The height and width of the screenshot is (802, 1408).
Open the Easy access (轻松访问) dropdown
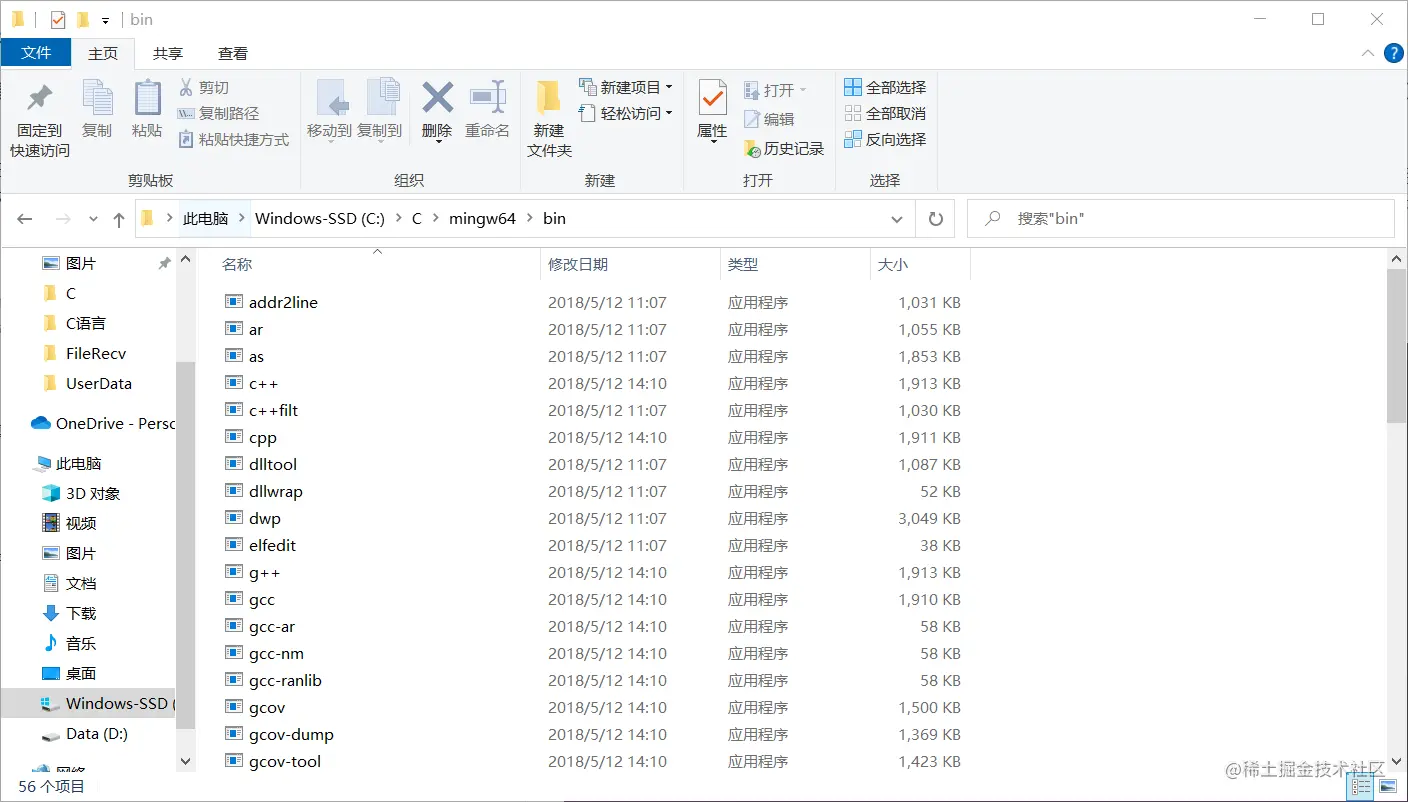(x=625, y=114)
